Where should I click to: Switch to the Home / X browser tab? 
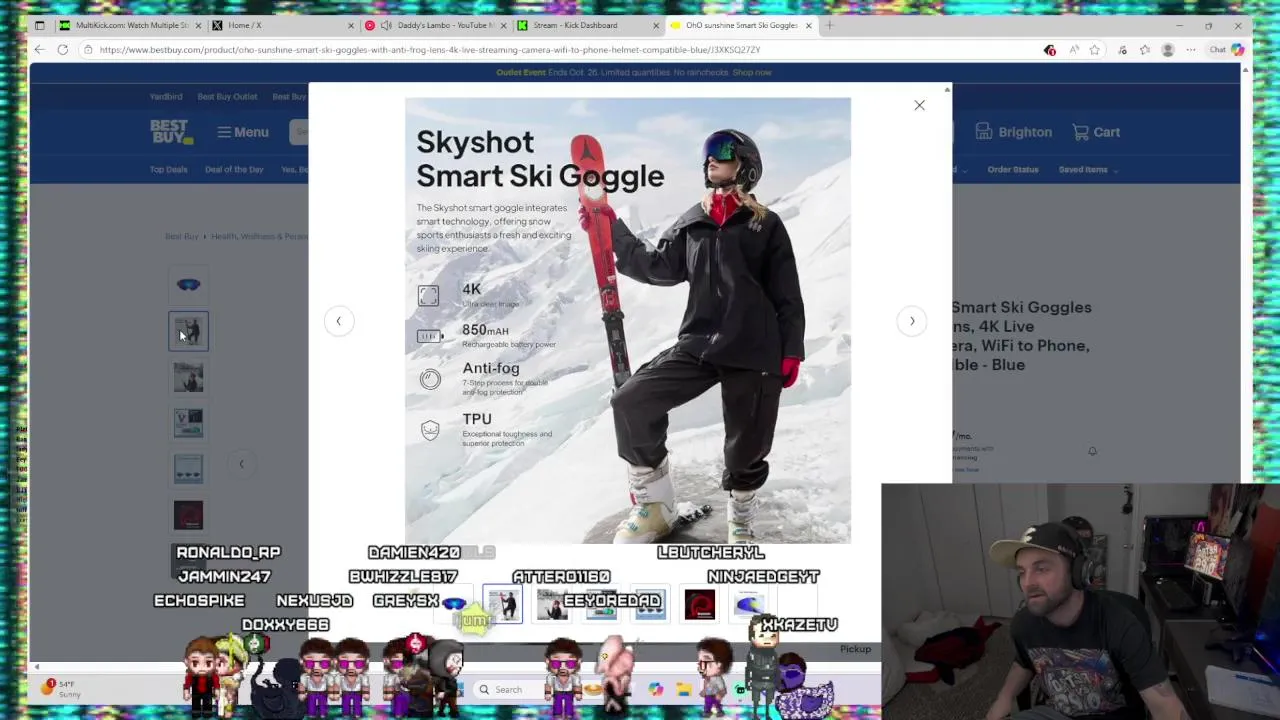283,25
